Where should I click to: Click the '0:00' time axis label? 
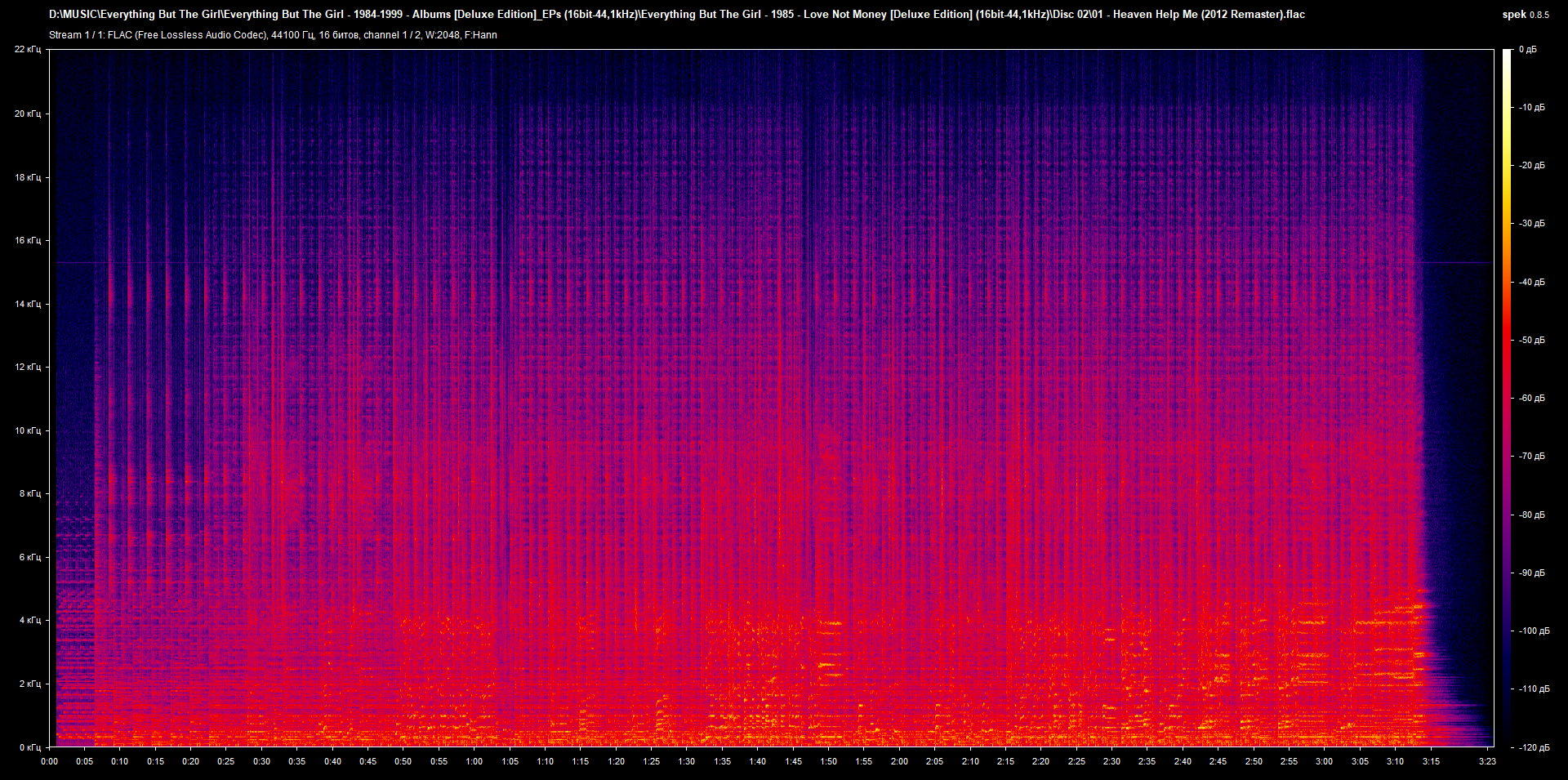point(49,761)
